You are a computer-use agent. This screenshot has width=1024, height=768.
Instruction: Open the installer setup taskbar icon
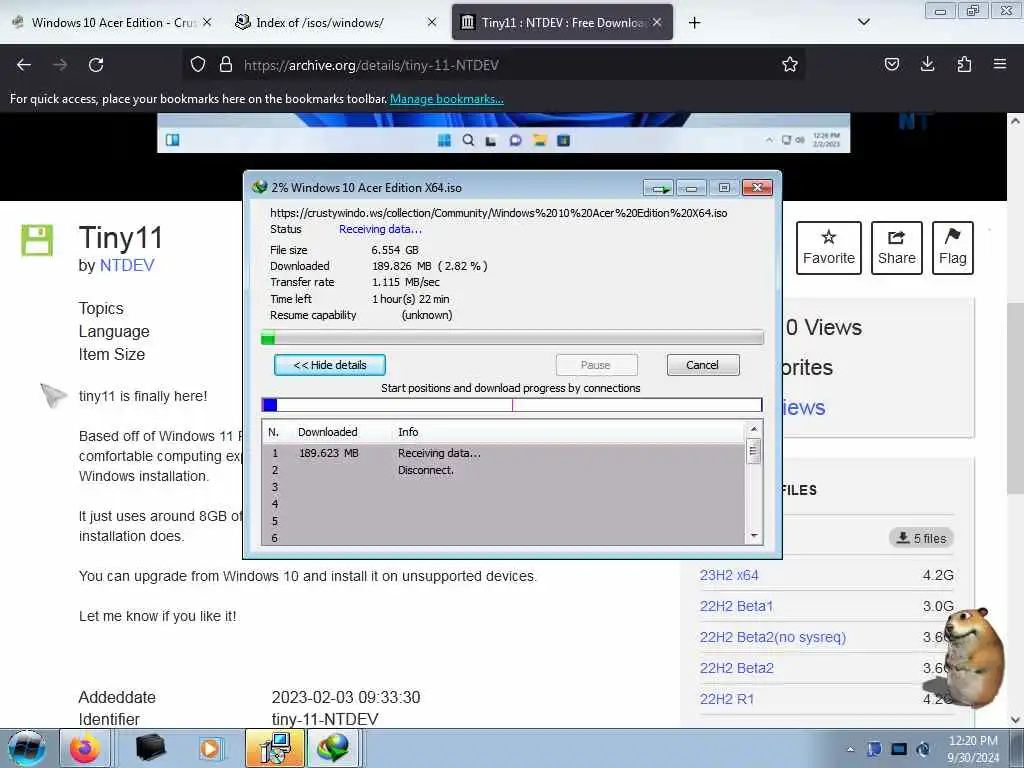[x=275, y=748]
